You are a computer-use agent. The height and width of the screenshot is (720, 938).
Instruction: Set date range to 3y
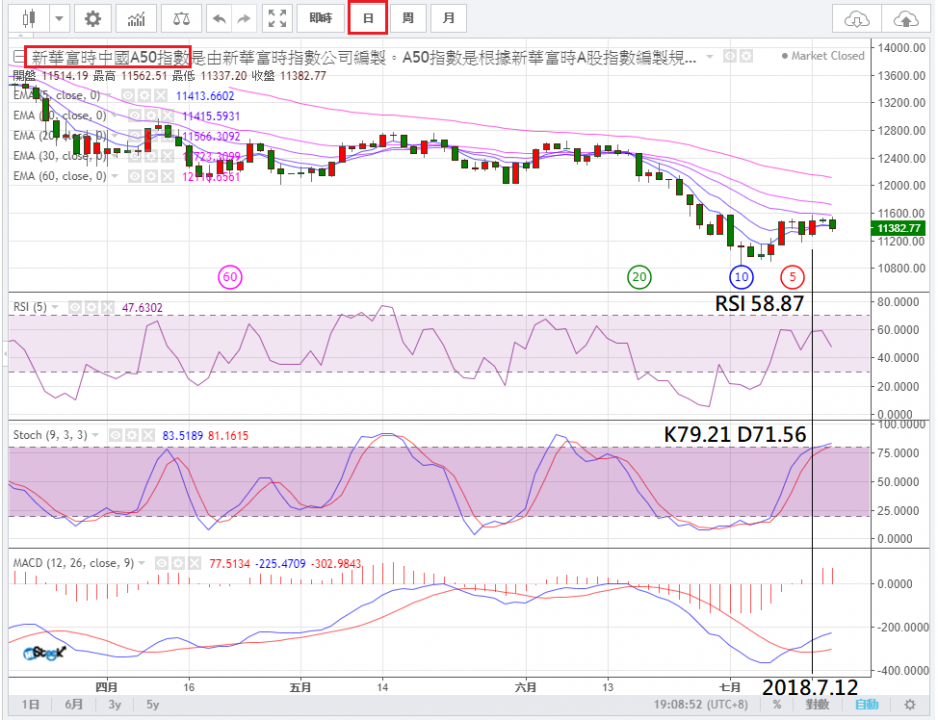tap(115, 704)
